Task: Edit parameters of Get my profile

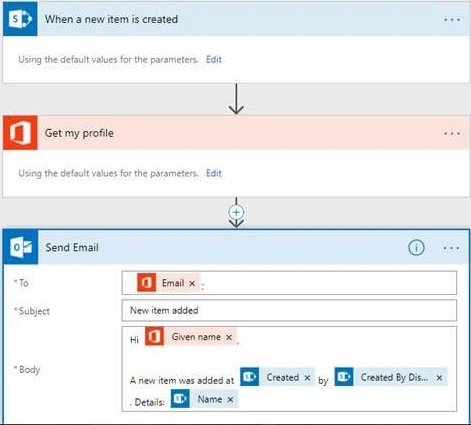Action: pyautogui.click(x=214, y=173)
